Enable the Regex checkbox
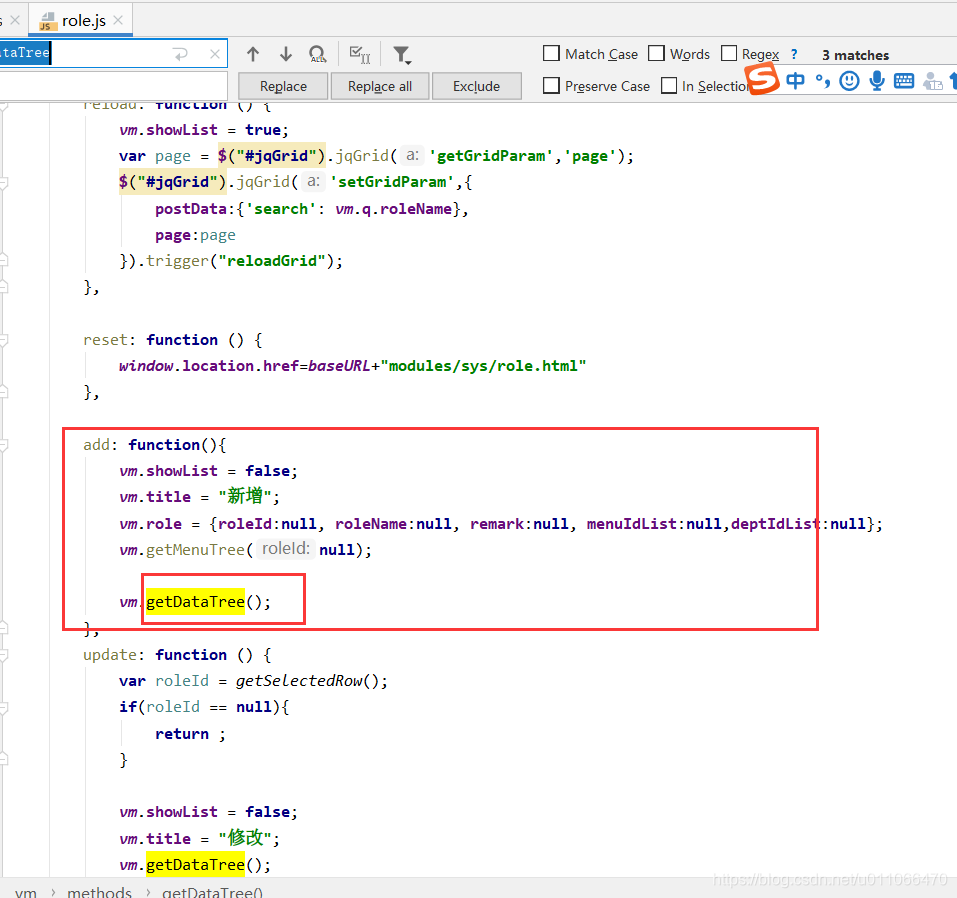957x898 pixels. point(729,53)
